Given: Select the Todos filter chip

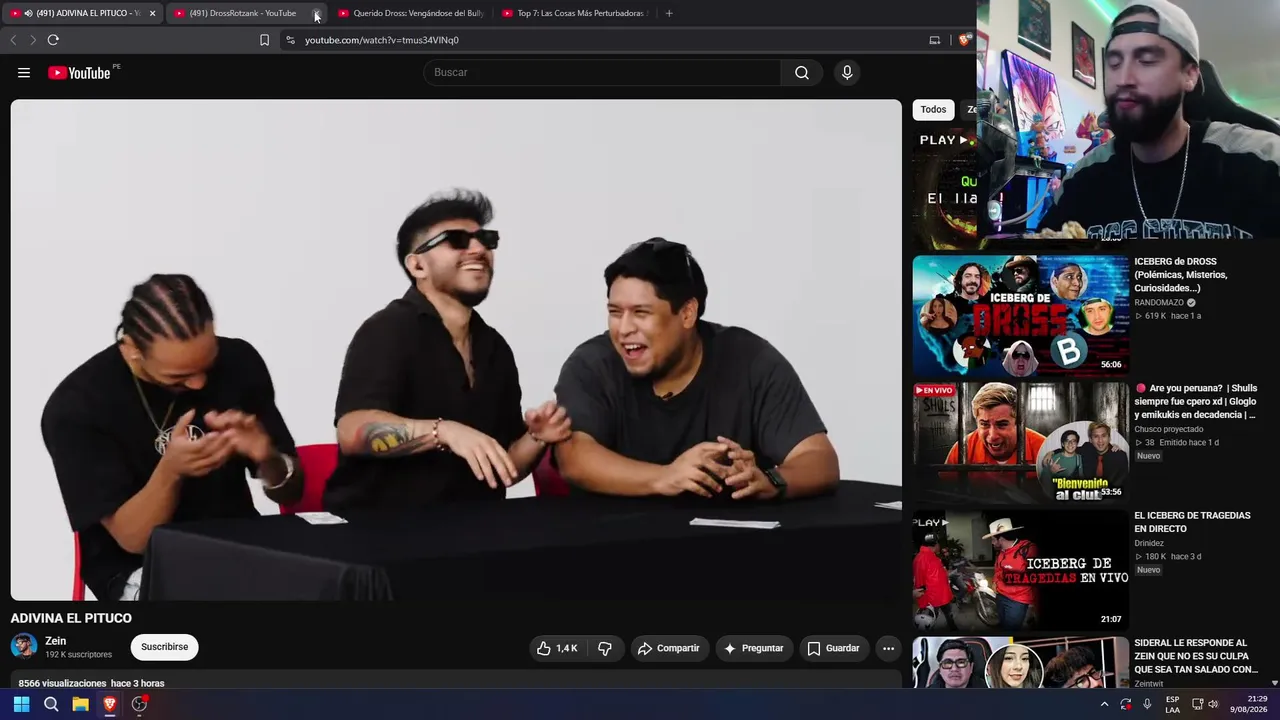Looking at the screenshot, I should (933, 110).
